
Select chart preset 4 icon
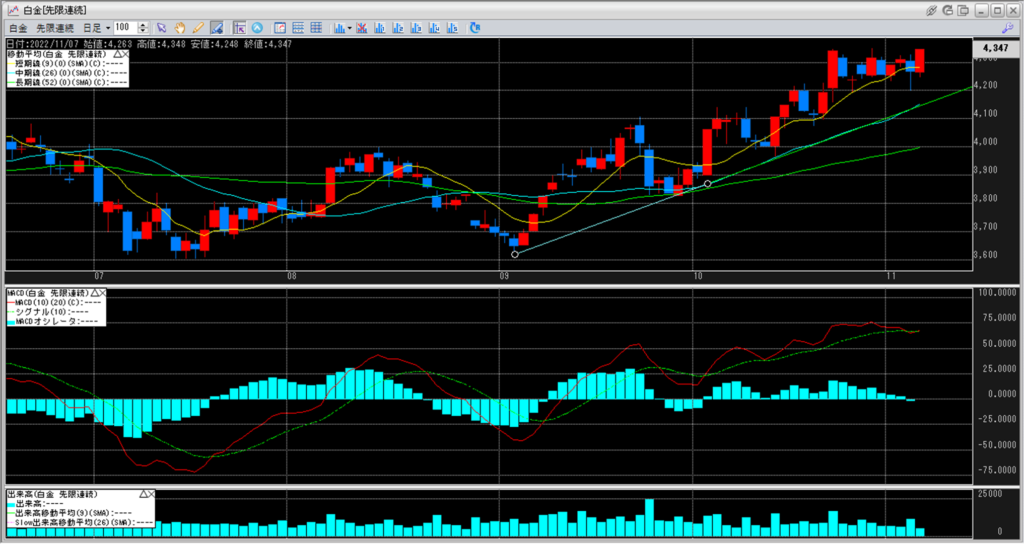click(434, 28)
